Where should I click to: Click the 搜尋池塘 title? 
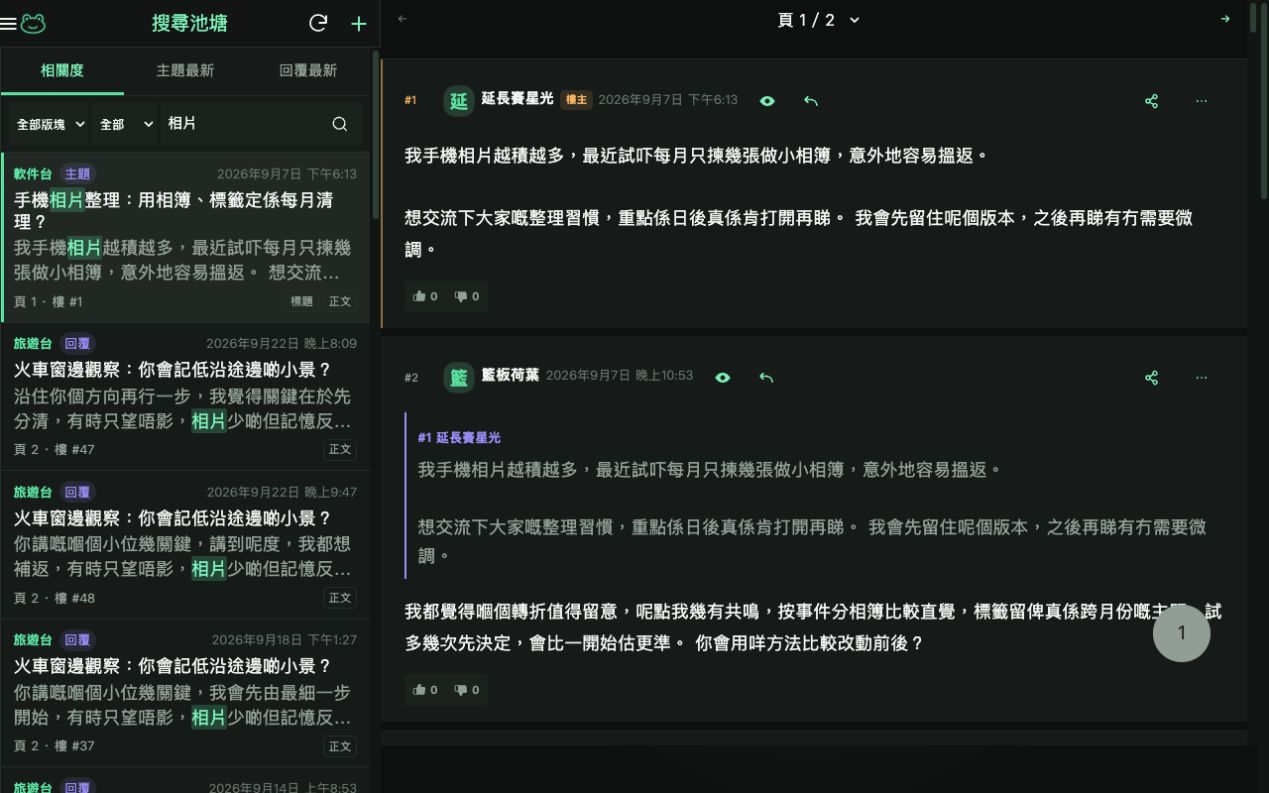click(190, 23)
